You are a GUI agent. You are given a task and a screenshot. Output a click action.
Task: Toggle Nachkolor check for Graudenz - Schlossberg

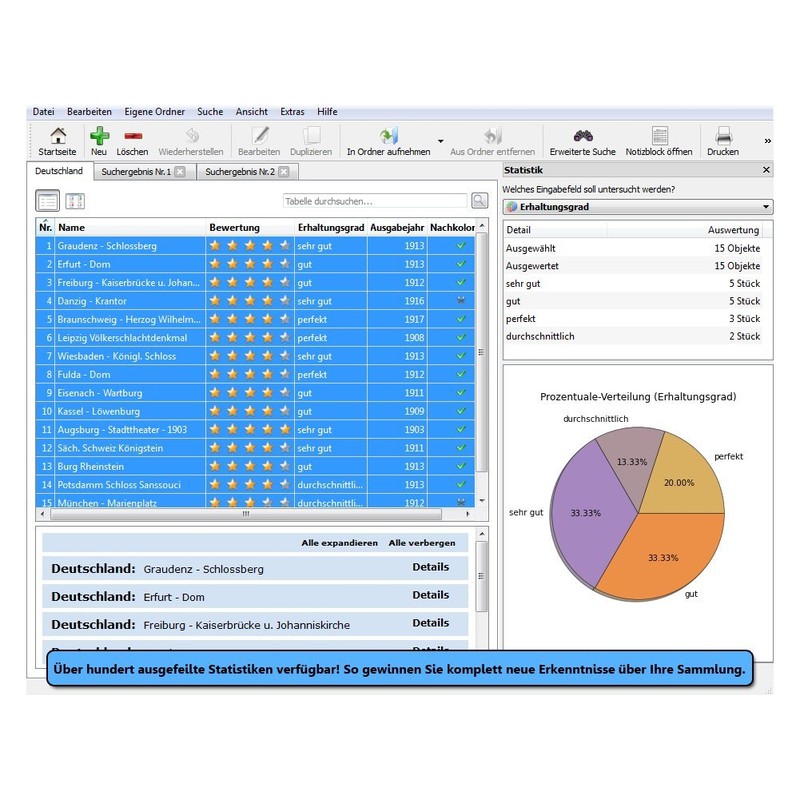pyautogui.click(x=461, y=246)
